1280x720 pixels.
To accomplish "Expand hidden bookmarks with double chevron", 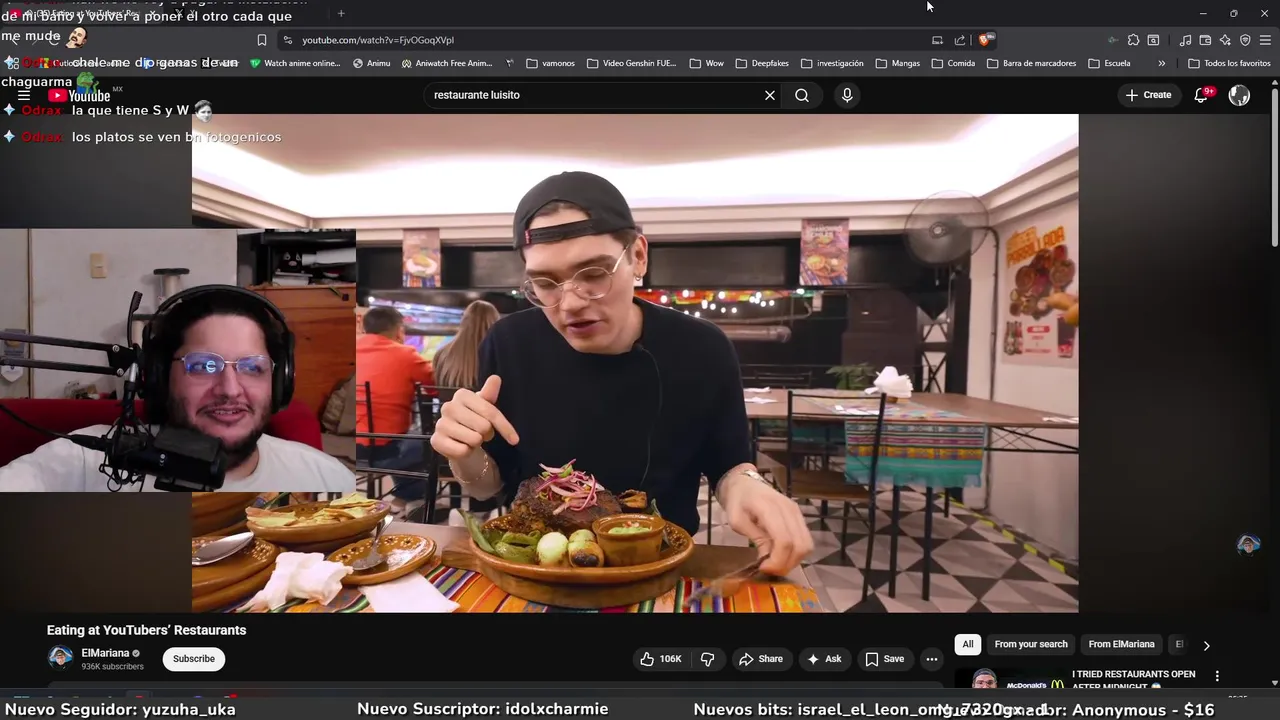I will coord(1161,63).
